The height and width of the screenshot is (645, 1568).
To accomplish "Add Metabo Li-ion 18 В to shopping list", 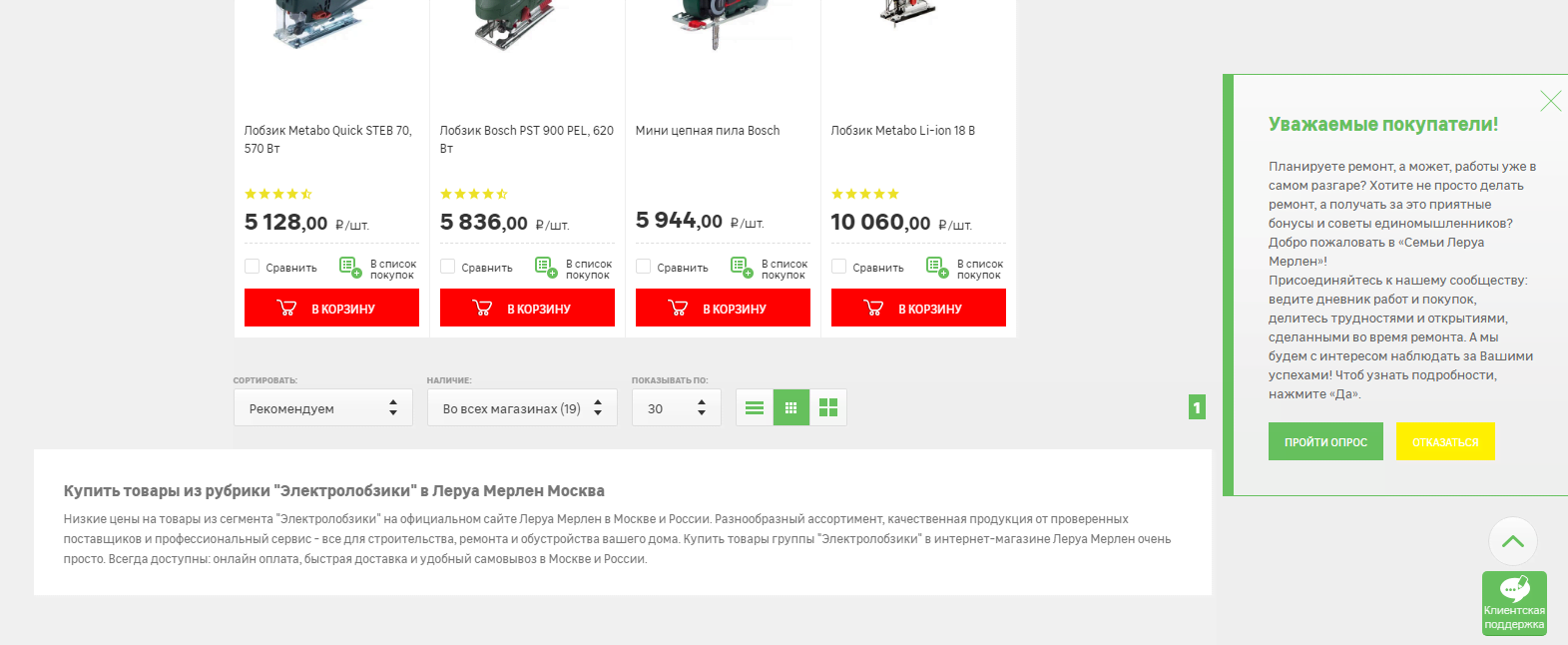I will coord(965,268).
